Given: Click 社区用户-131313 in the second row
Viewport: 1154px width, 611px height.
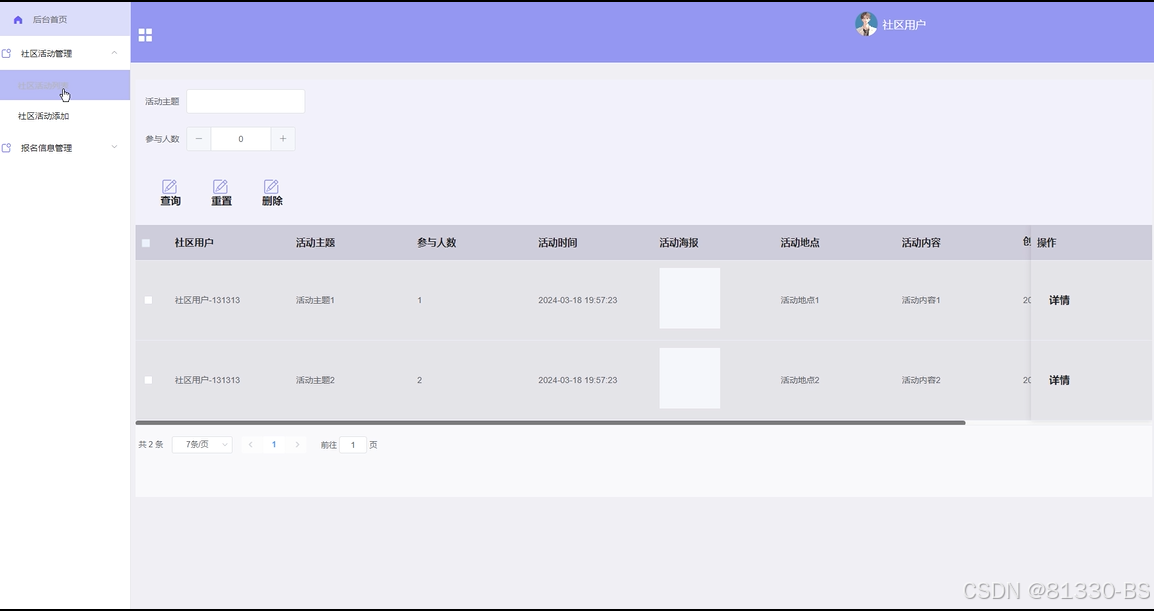Looking at the screenshot, I should point(208,381).
